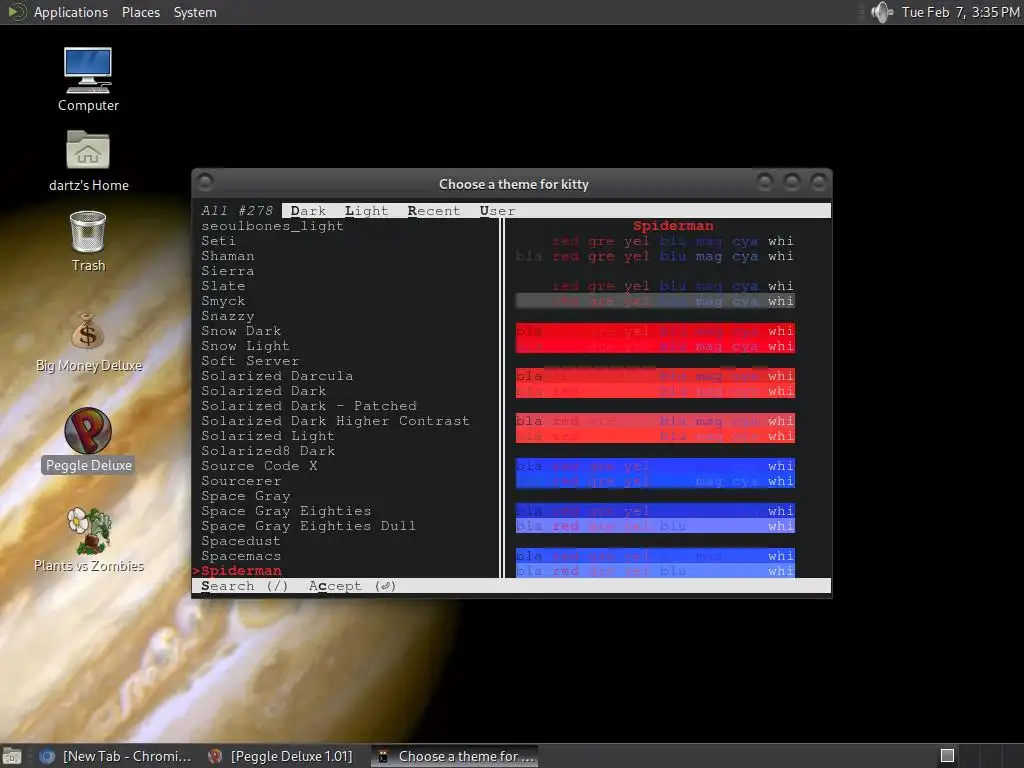Click the kitty window menu button at title bar left
This screenshot has height=768, width=1024.
coord(205,182)
